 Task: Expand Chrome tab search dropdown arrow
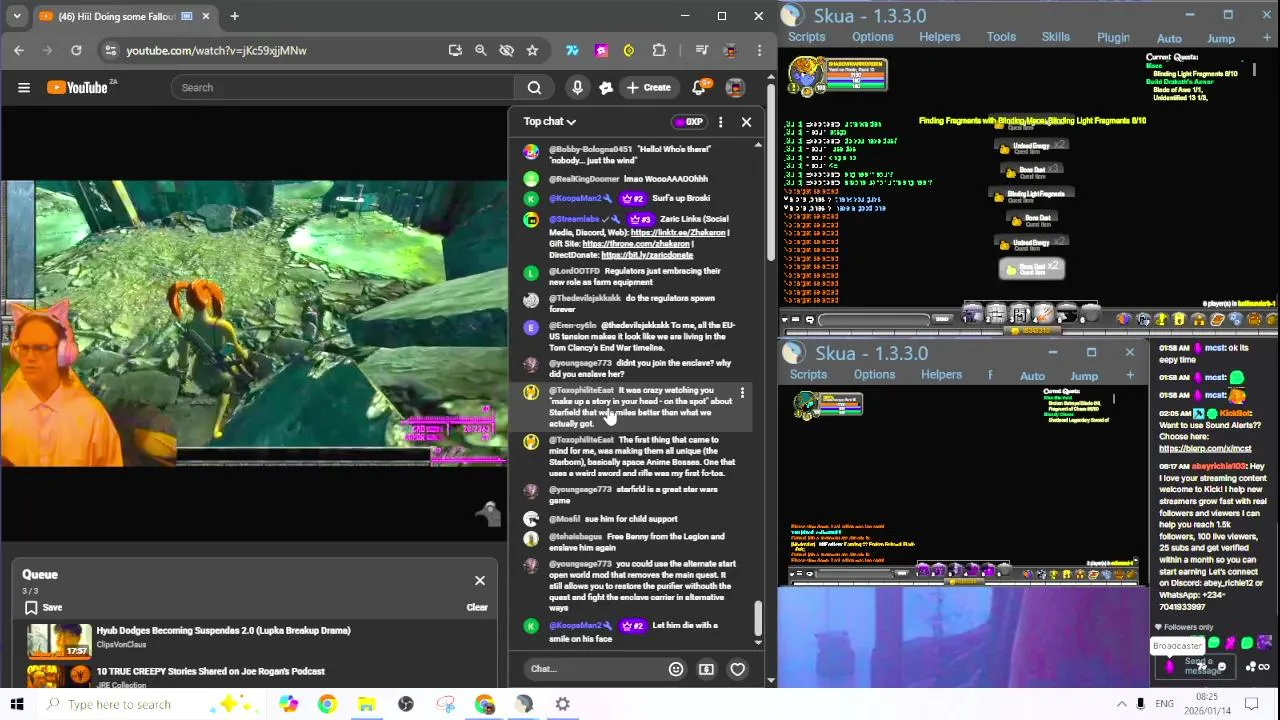click(x=17, y=16)
